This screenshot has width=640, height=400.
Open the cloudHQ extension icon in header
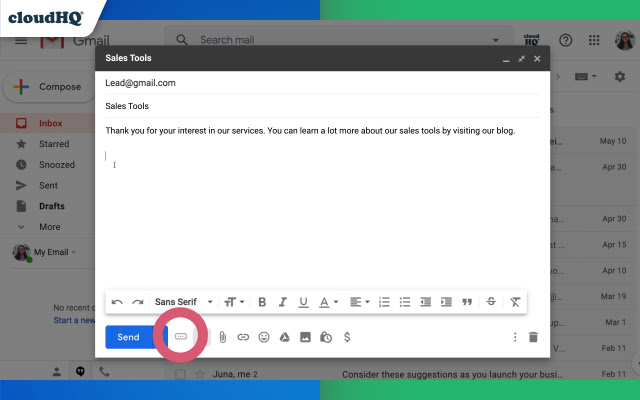click(x=531, y=40)
